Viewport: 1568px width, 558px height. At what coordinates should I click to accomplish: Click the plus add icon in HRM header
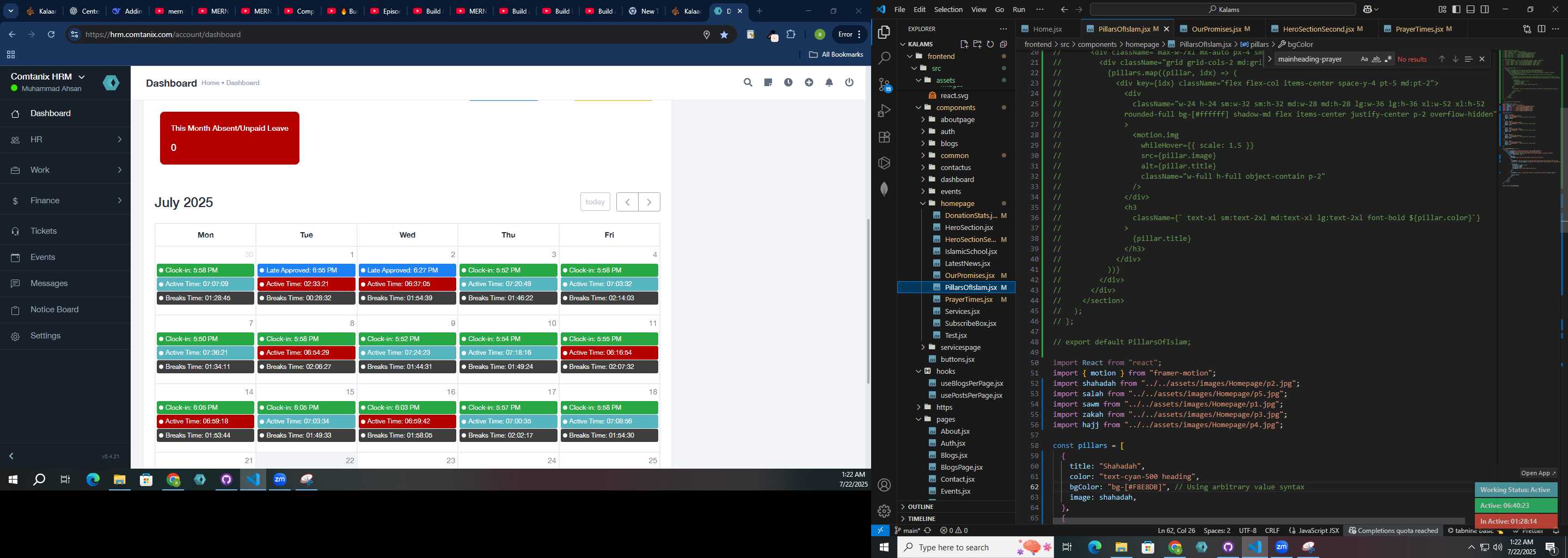pyautogui.click(x=809, y=82)
